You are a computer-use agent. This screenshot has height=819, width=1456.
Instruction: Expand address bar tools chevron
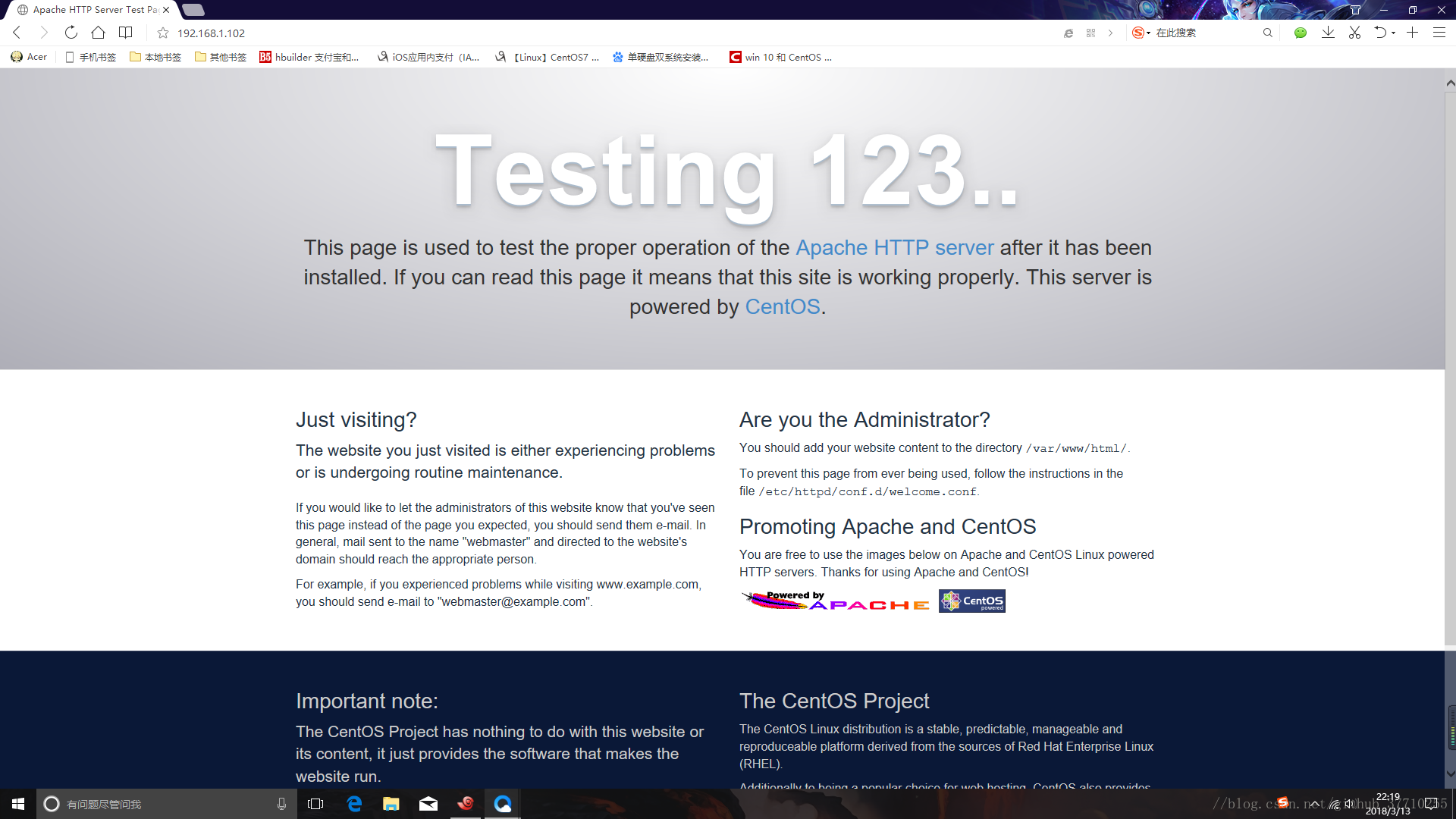(1110, 33)
